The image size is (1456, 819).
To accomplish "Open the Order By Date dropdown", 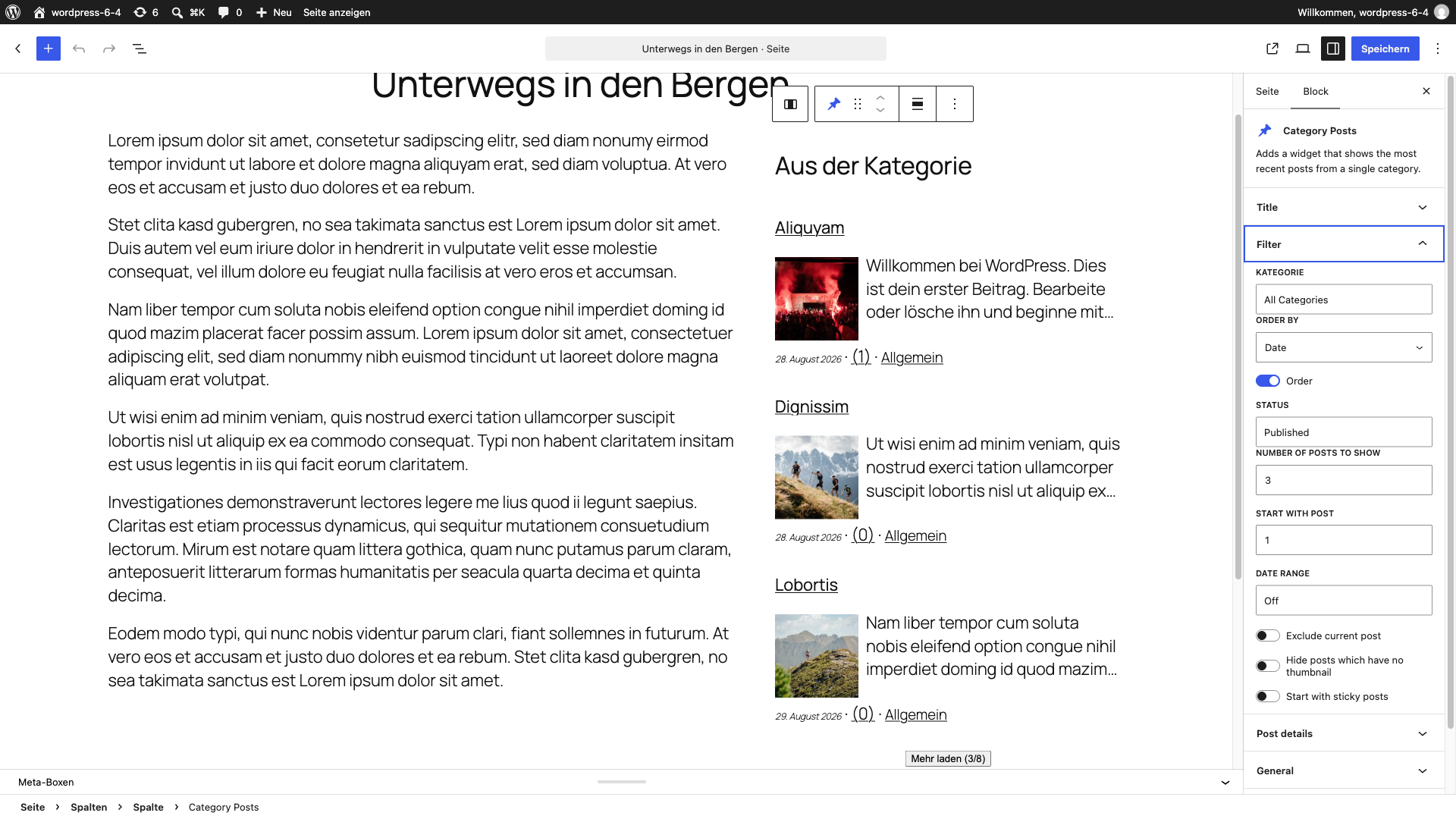I will tap(1344, 347).
